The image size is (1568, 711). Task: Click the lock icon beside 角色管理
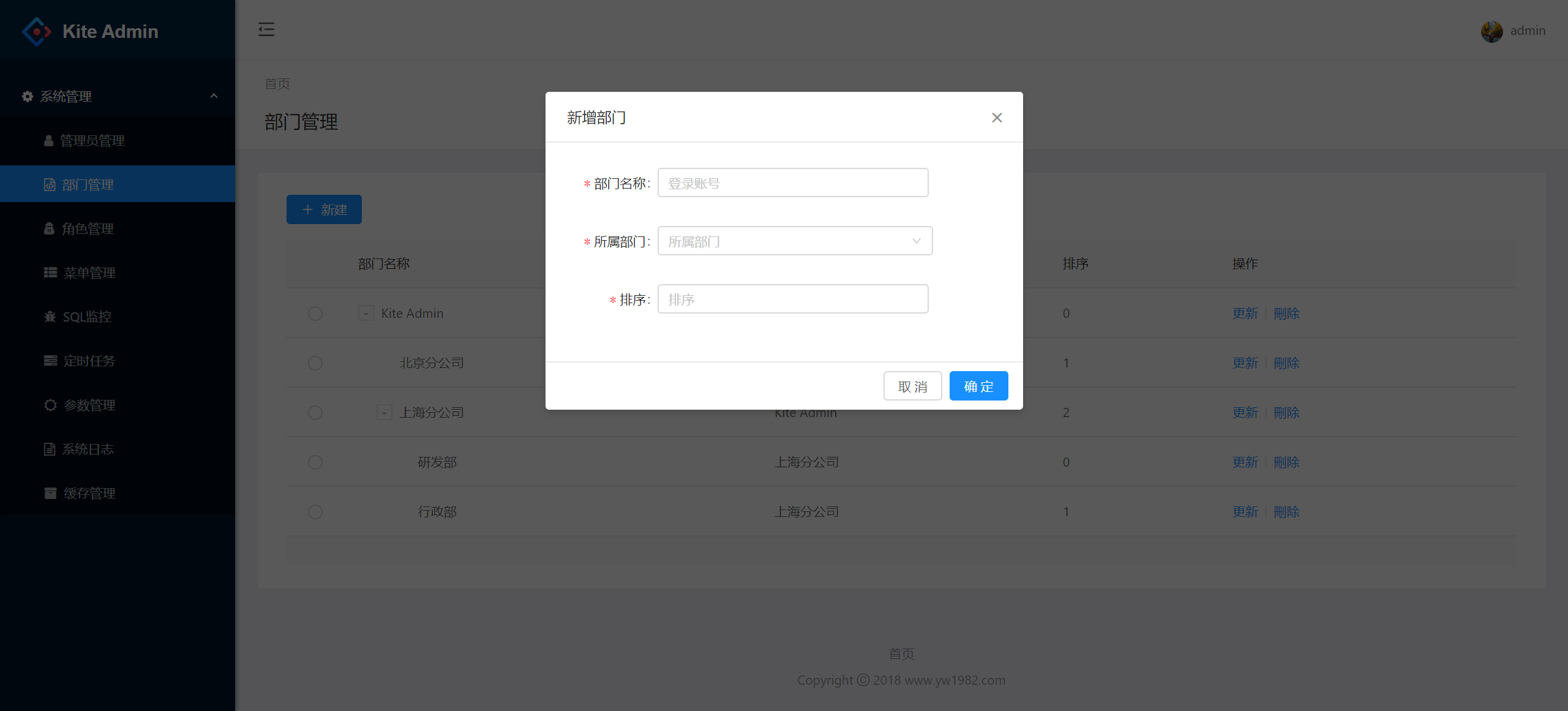[x=50, y=228]
